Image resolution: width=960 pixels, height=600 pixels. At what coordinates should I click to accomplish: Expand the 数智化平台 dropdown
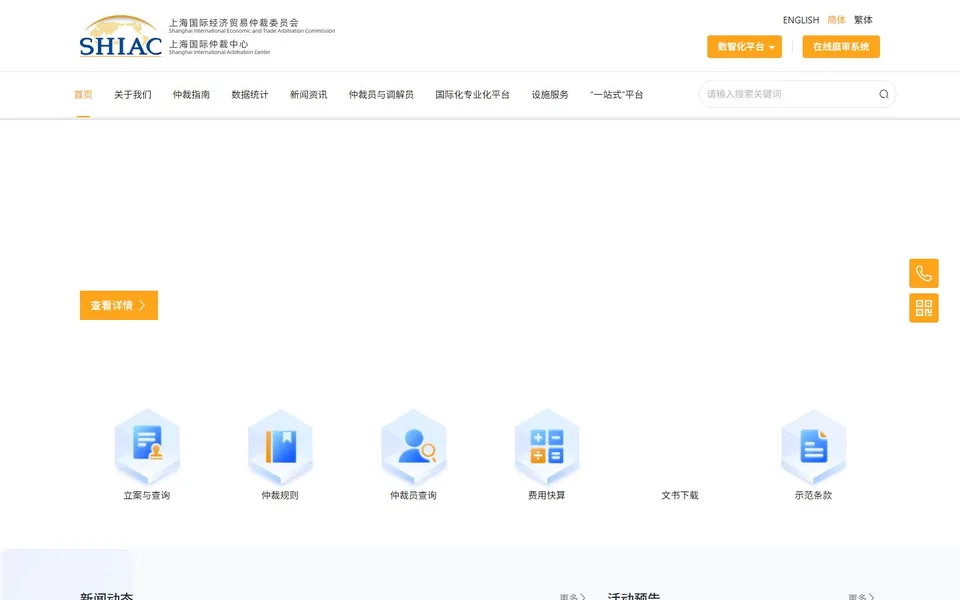744,47
